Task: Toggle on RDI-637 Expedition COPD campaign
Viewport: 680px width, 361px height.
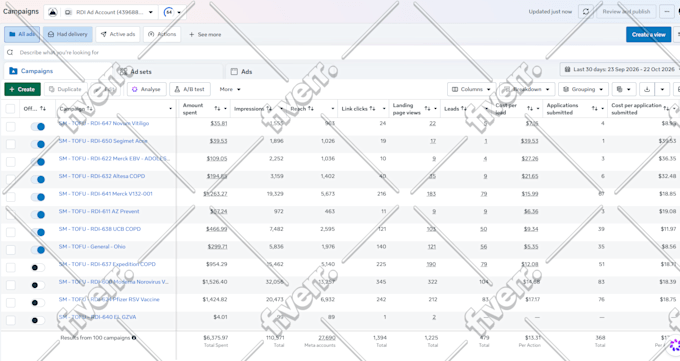Action: (38, 268)
